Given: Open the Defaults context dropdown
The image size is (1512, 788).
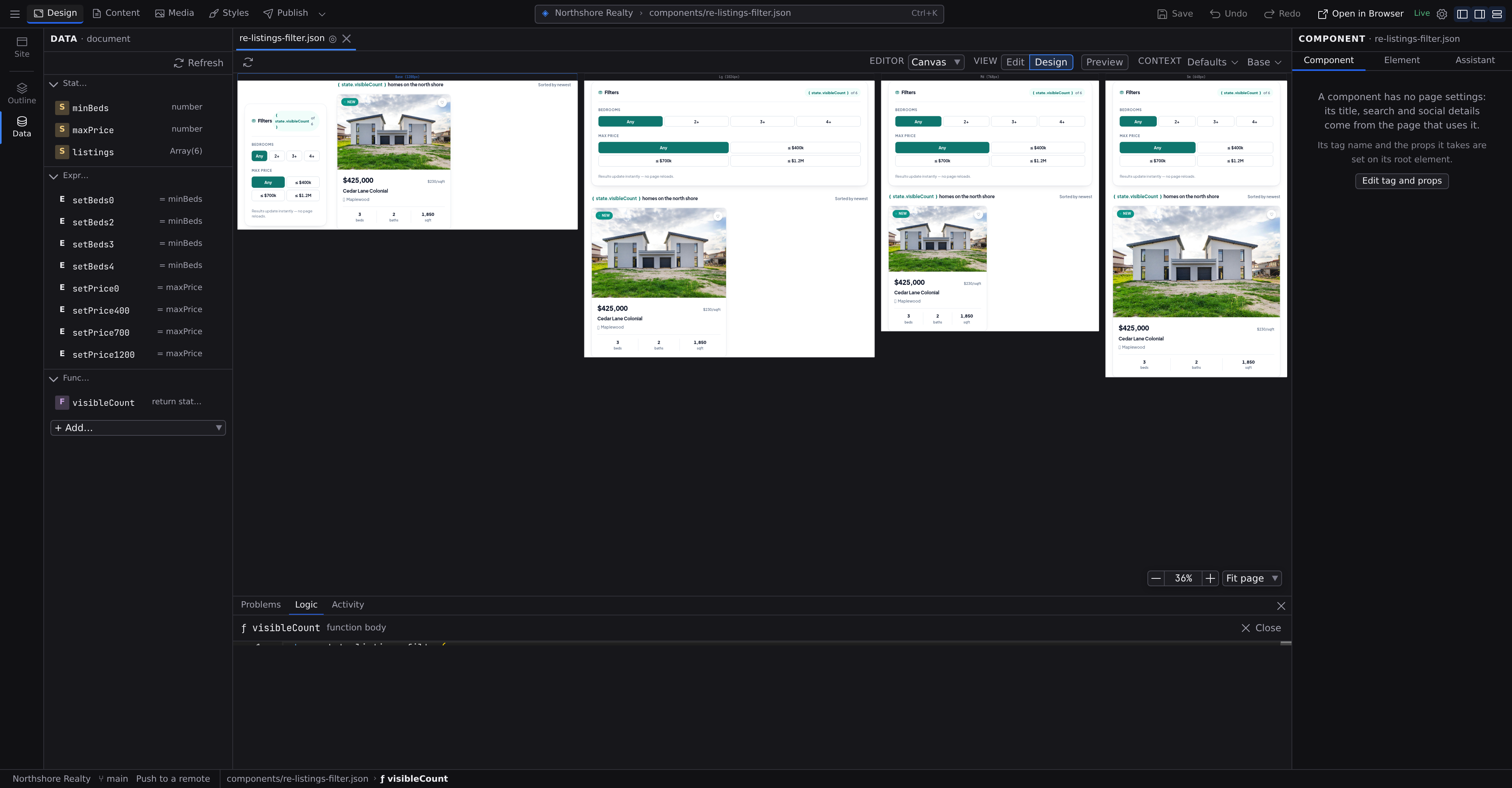Looking at the screenshot, I should 1213,62.
